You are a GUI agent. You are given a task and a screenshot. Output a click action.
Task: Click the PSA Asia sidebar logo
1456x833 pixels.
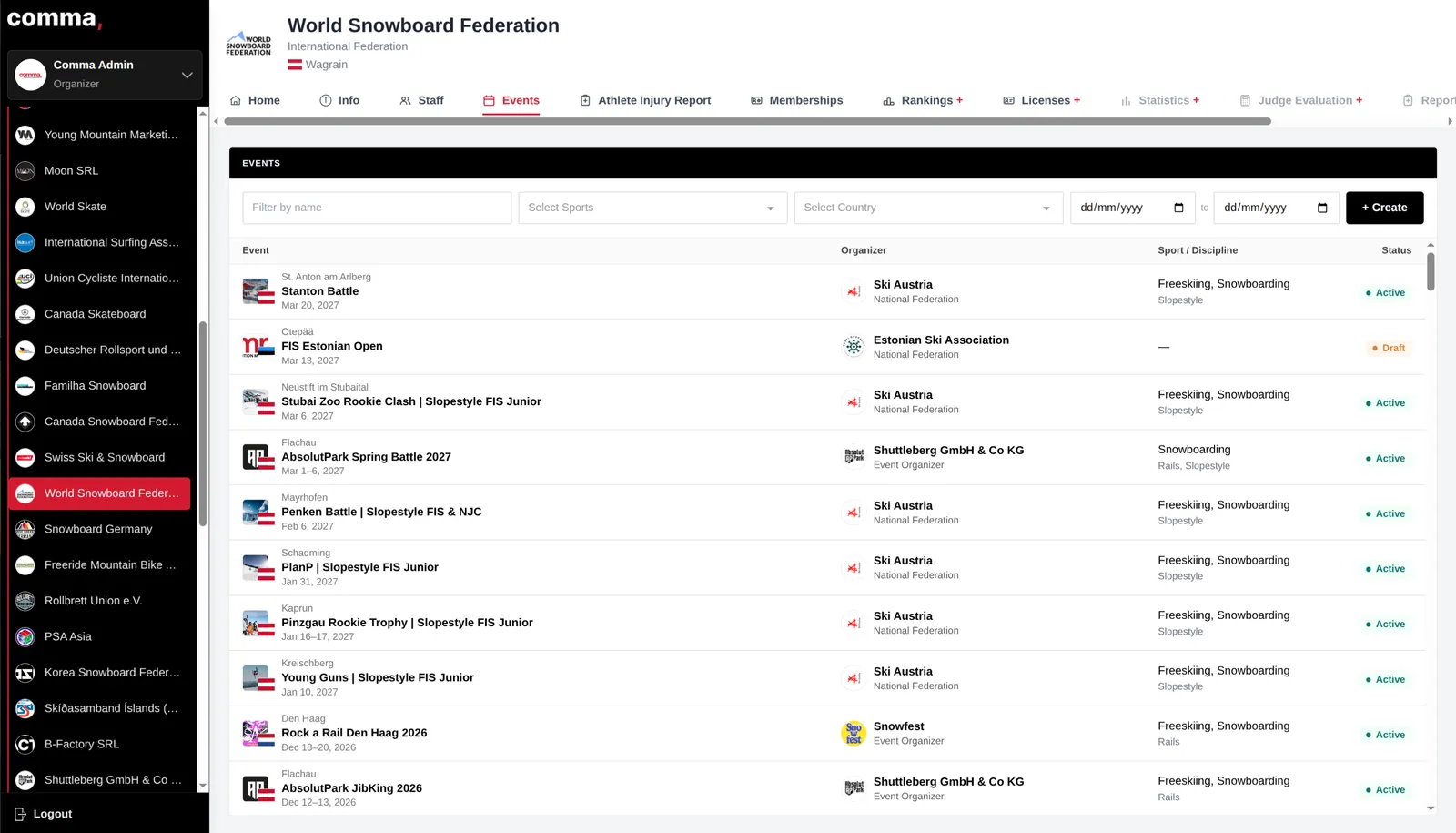click(25, 636)
